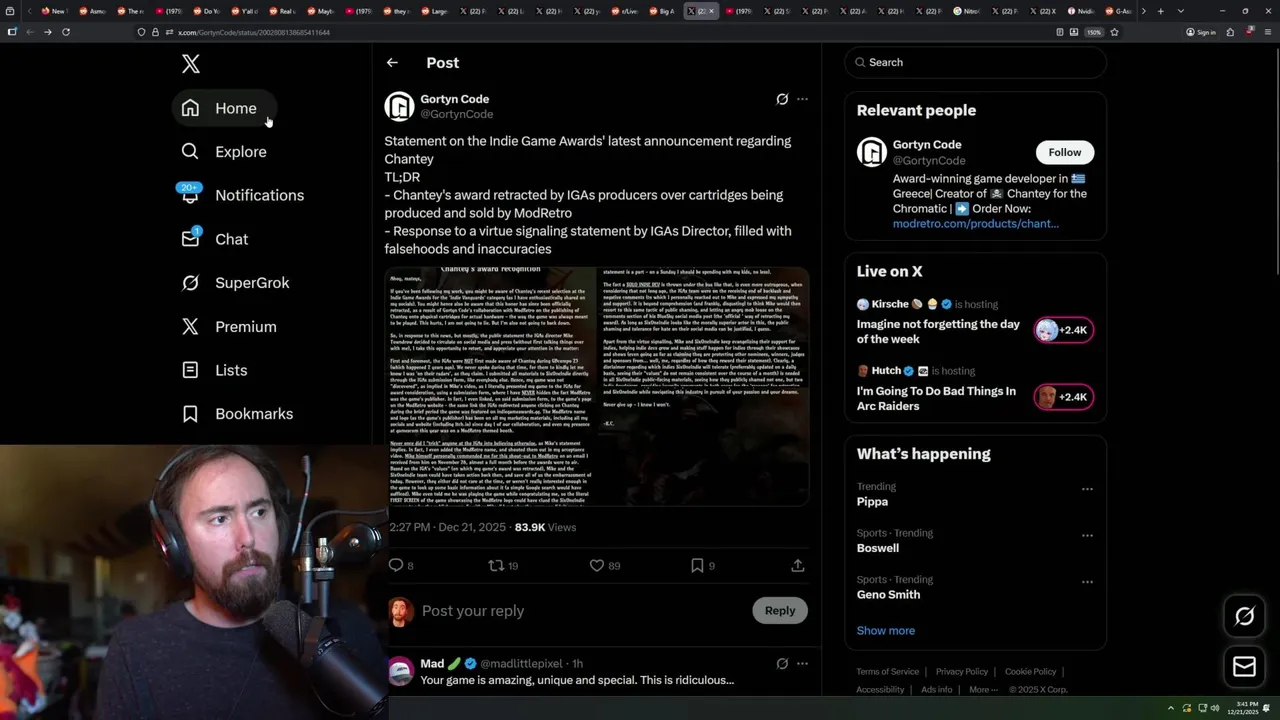Open more options for the Geno Smith trend
The image size is (1280, 720).
coord(1087,582)
